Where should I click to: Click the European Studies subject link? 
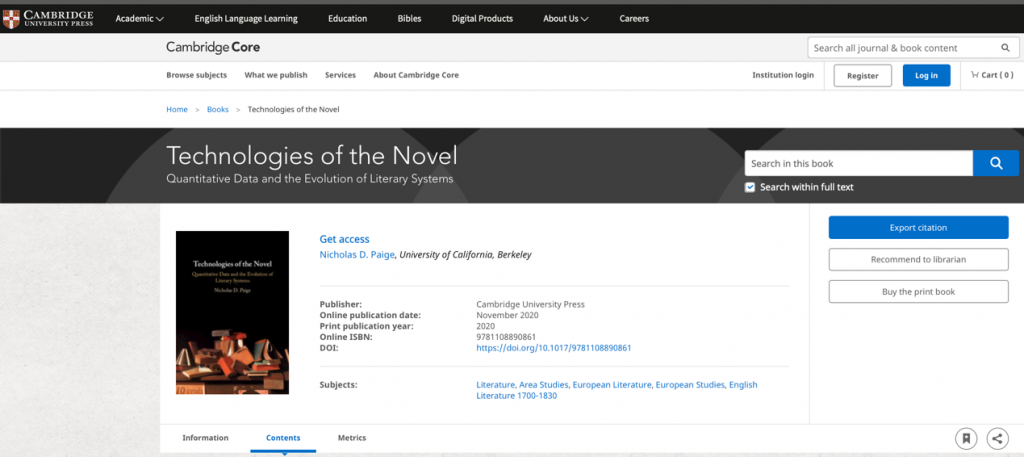(x=690, y=385)
